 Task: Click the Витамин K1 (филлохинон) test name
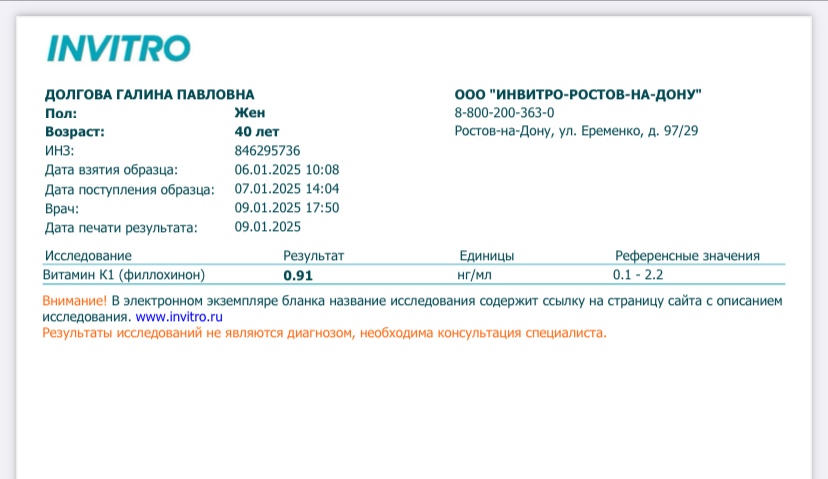click(124, 275)
